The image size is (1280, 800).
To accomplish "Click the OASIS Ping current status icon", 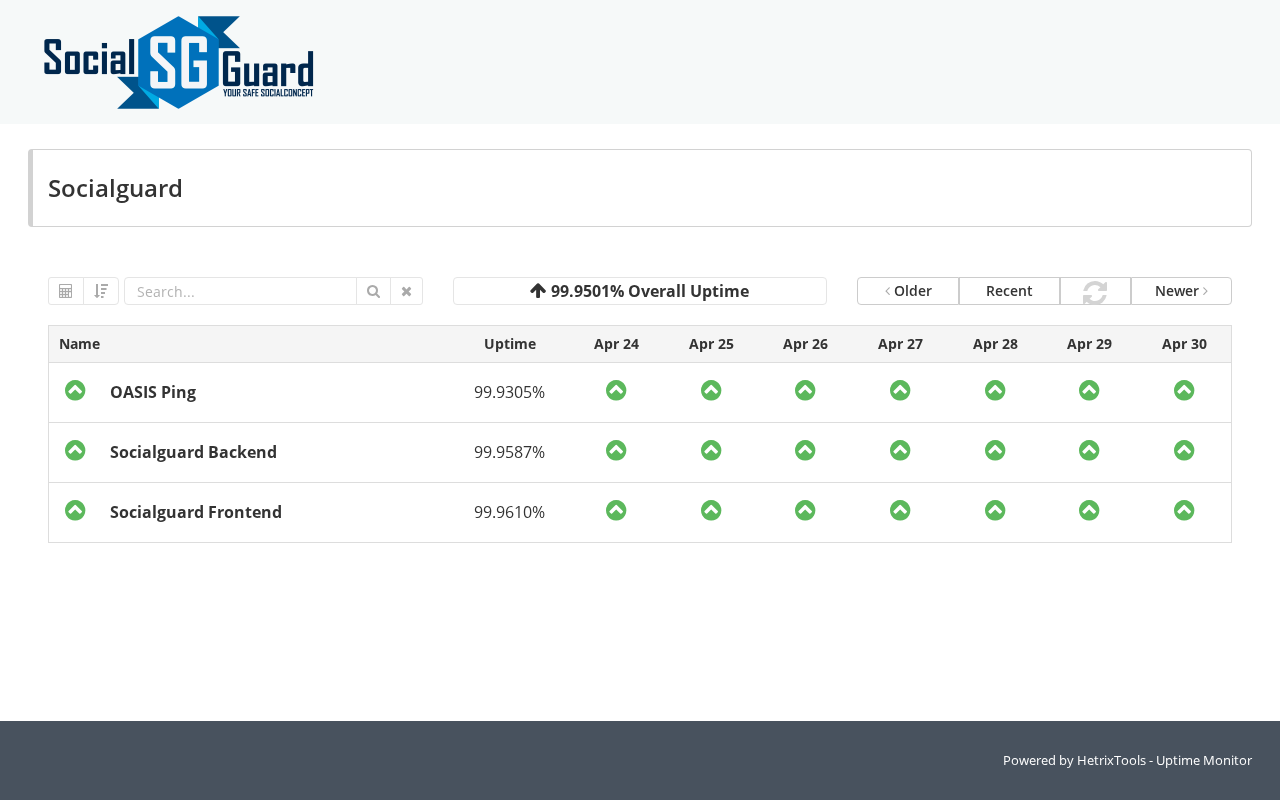I will (x=75, y=390).
